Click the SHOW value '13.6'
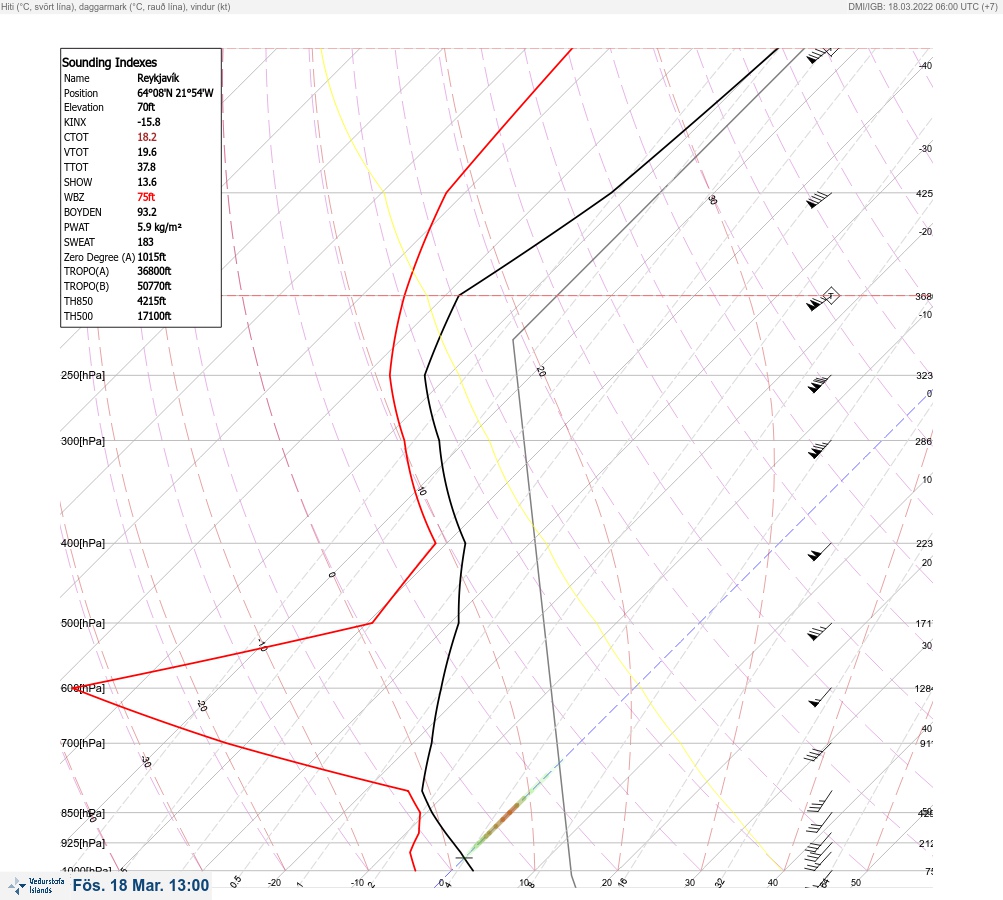 click(146, 182)
